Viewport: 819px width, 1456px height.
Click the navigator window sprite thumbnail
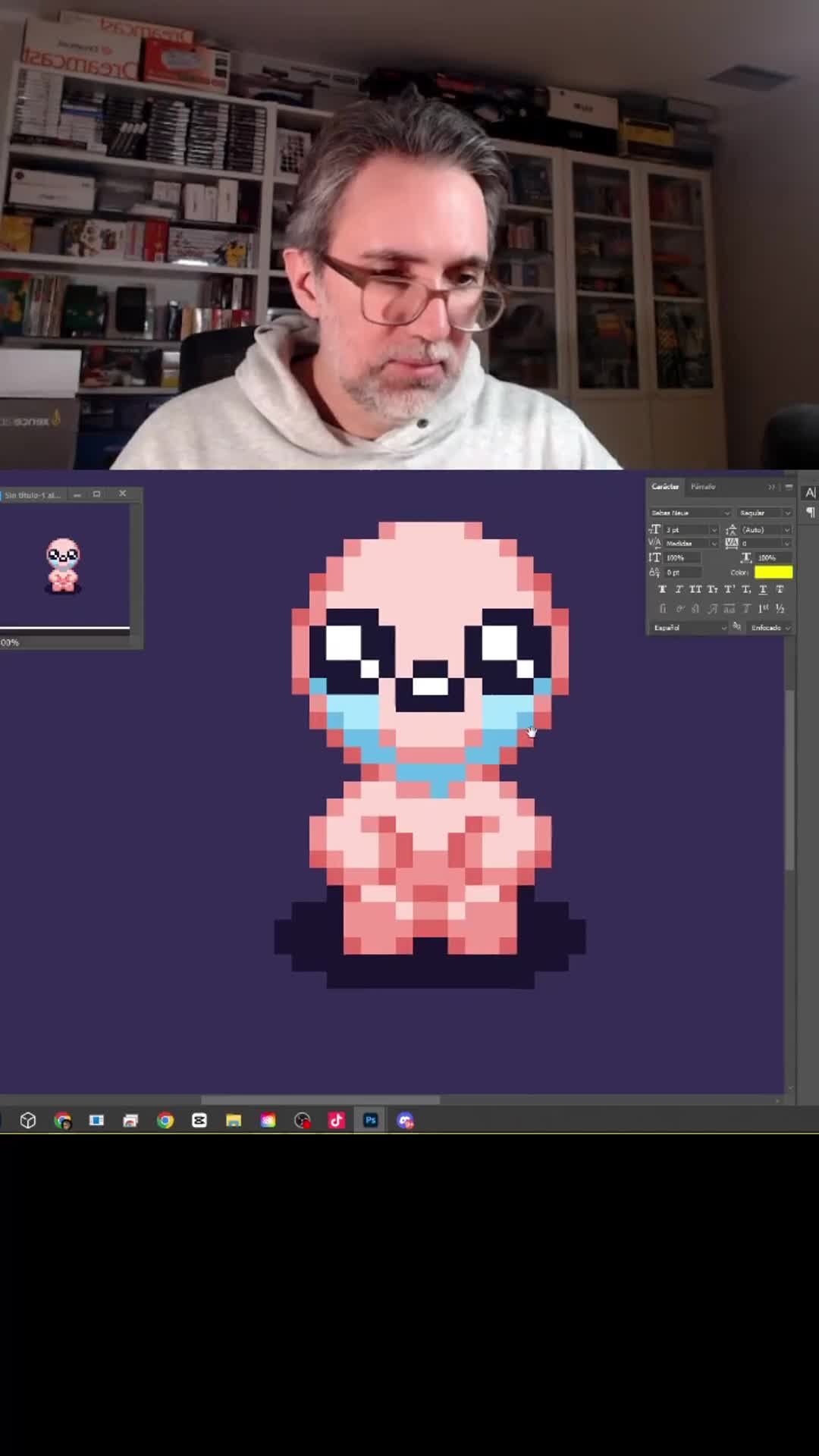(63, 566)
